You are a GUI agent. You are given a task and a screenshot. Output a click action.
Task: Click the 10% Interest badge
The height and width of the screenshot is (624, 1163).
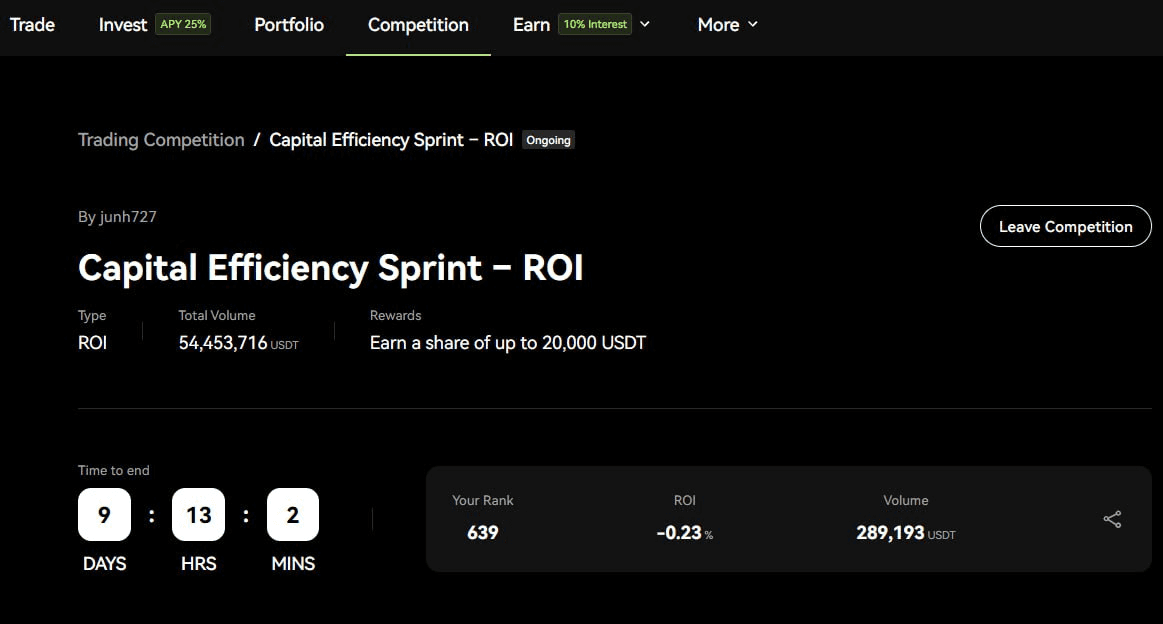[594, 24]
